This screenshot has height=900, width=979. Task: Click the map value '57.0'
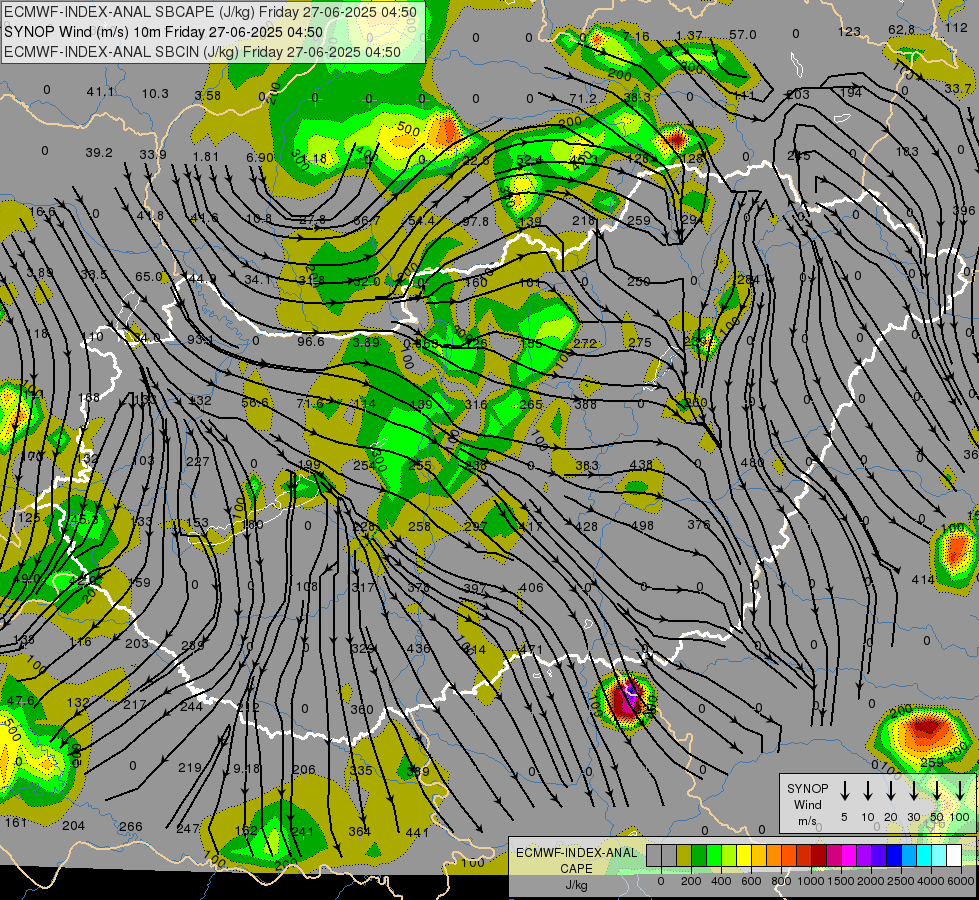coord(742,35)
